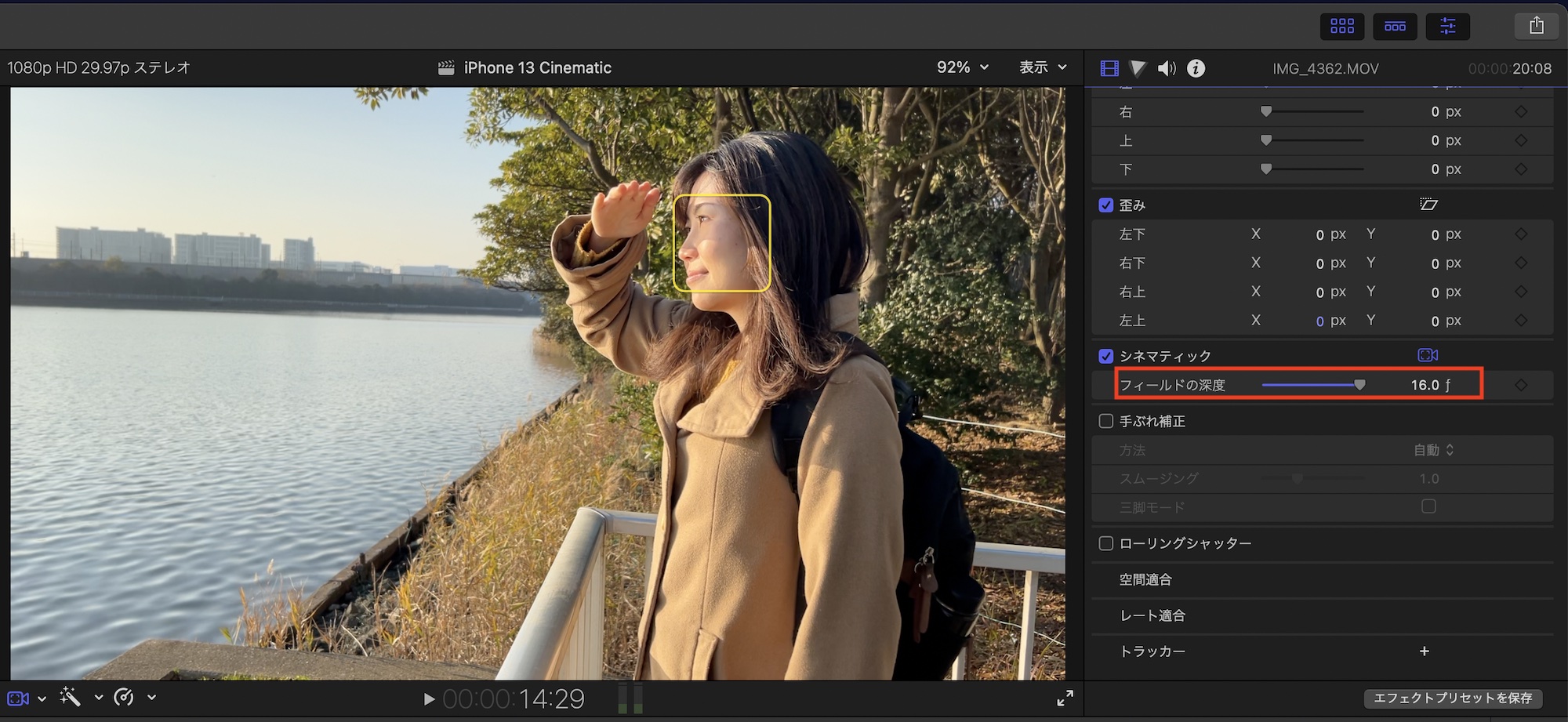The image size is (1568, 722).
Task: Disable the シネマティック checkbox
Action: 1106,357
